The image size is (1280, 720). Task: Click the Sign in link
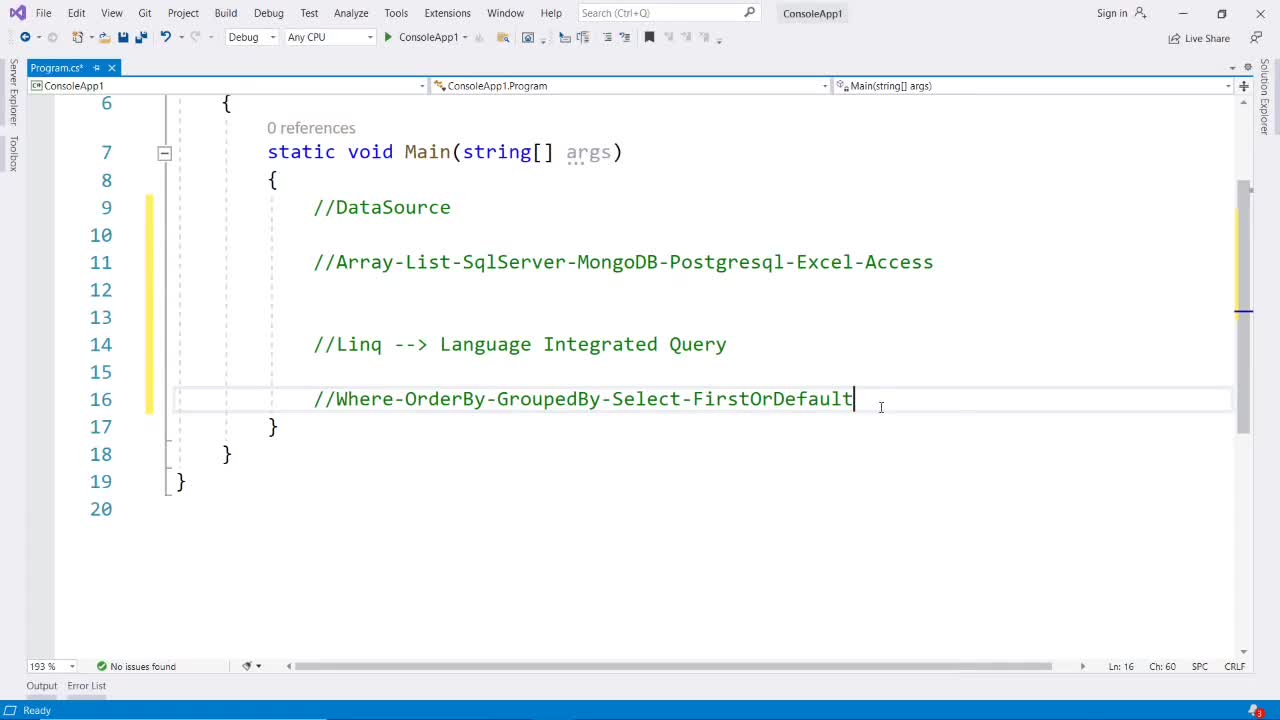click(x=1111, y=13)
